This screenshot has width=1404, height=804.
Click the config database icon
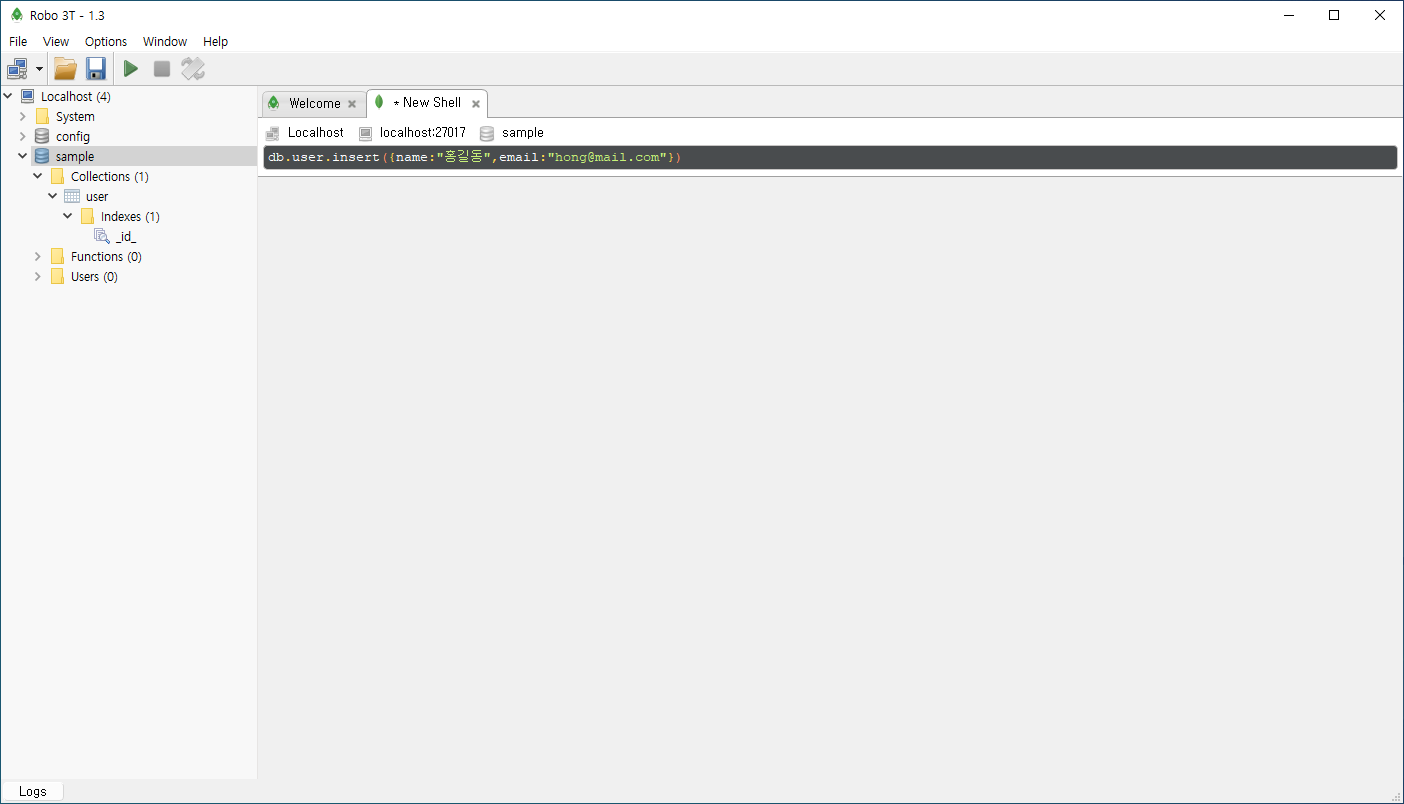pos(42,136)
